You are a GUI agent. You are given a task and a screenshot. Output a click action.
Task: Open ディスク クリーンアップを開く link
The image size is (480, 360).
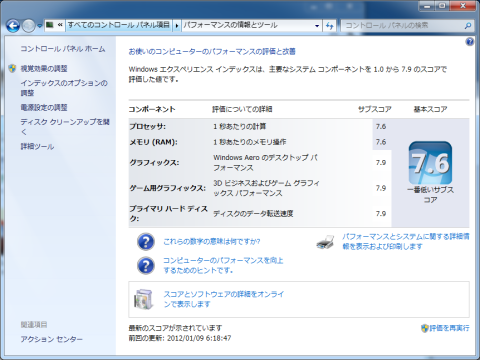[x=65, y=127]
